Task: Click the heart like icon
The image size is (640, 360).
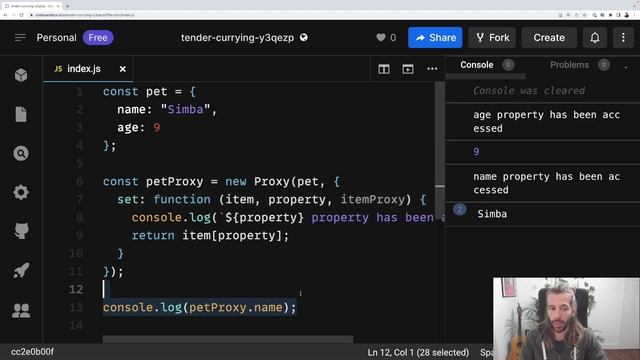Action: tap(380, 38)
